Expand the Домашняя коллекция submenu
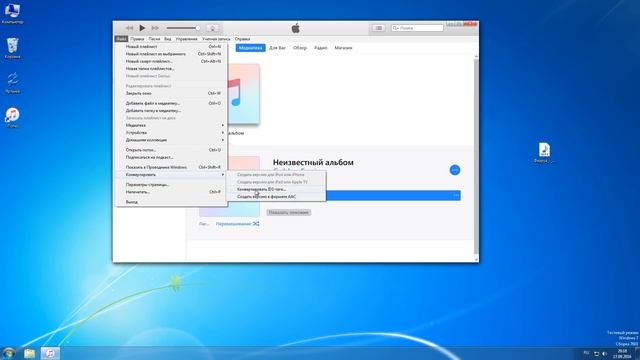Viewport: 640px width, 360px height. point(171,140)
